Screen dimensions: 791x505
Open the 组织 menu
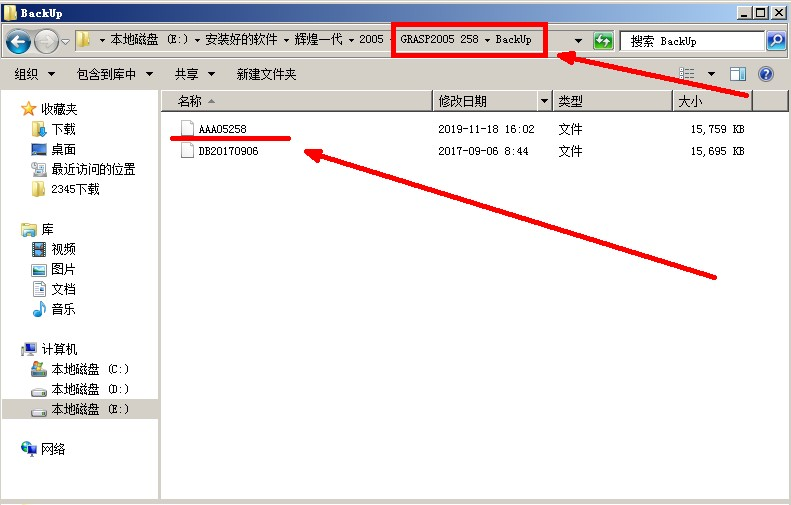pyautogui.click(x=34, y=74)
